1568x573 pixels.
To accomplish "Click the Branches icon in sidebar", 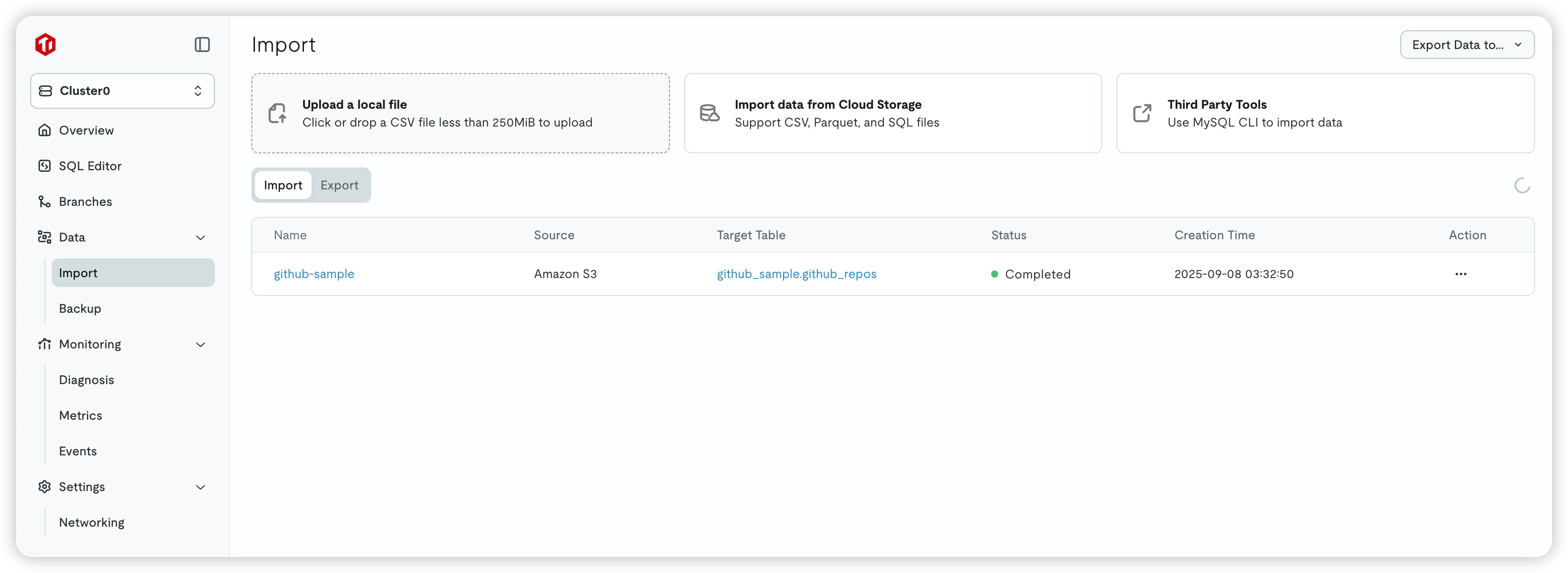I will click(45, 201).
